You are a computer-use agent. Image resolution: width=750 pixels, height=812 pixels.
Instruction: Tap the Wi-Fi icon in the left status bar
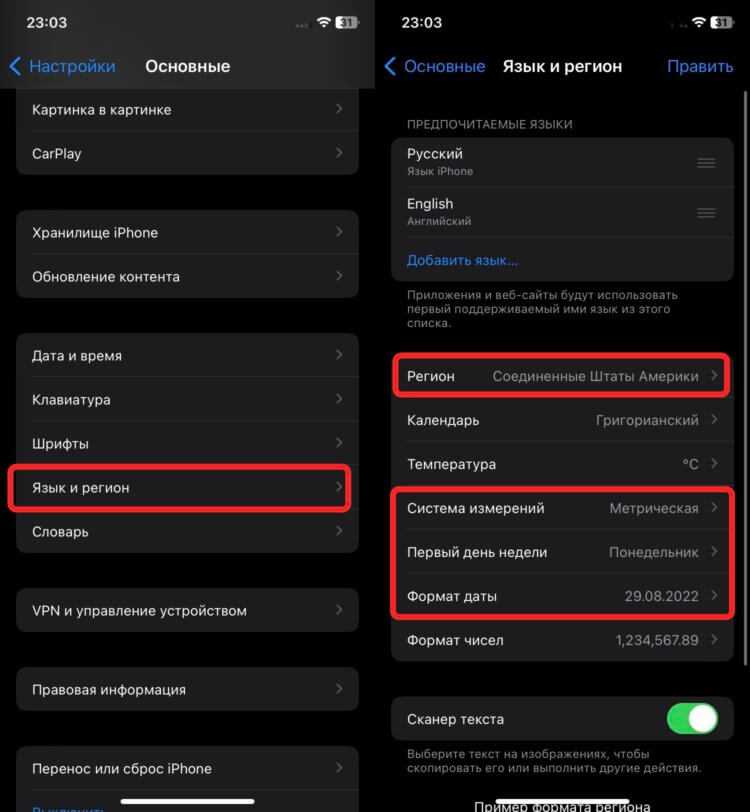pos(324,22)
